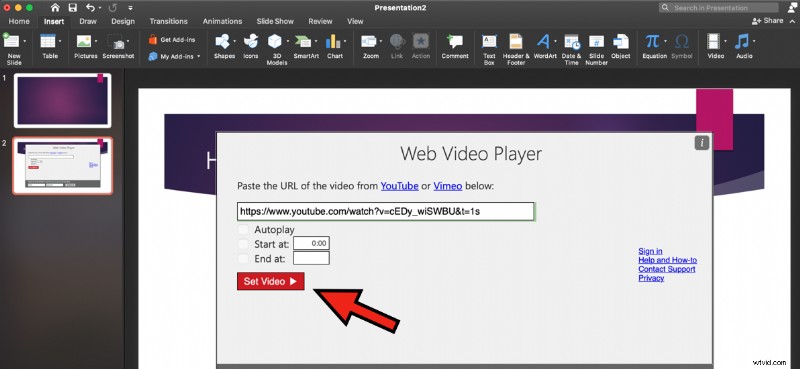The image size is (800, 369).
Task: Open the Web Video Player info icon
Action: [702, 143]
